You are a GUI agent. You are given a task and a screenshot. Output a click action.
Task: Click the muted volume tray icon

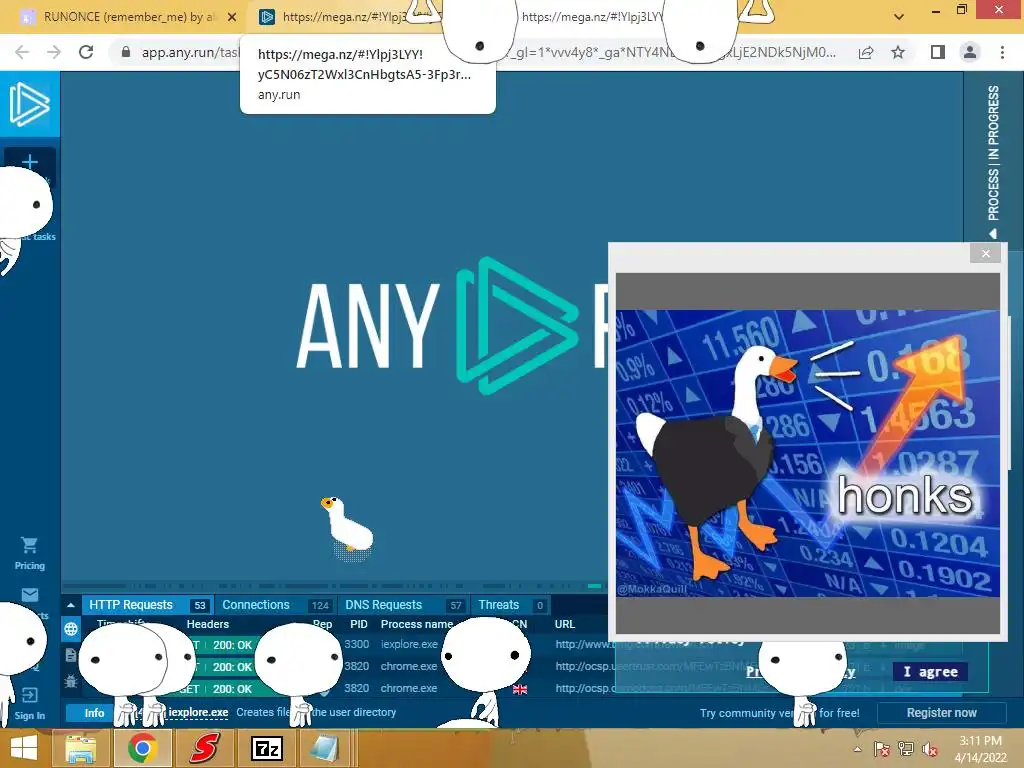tap(929, 749)
